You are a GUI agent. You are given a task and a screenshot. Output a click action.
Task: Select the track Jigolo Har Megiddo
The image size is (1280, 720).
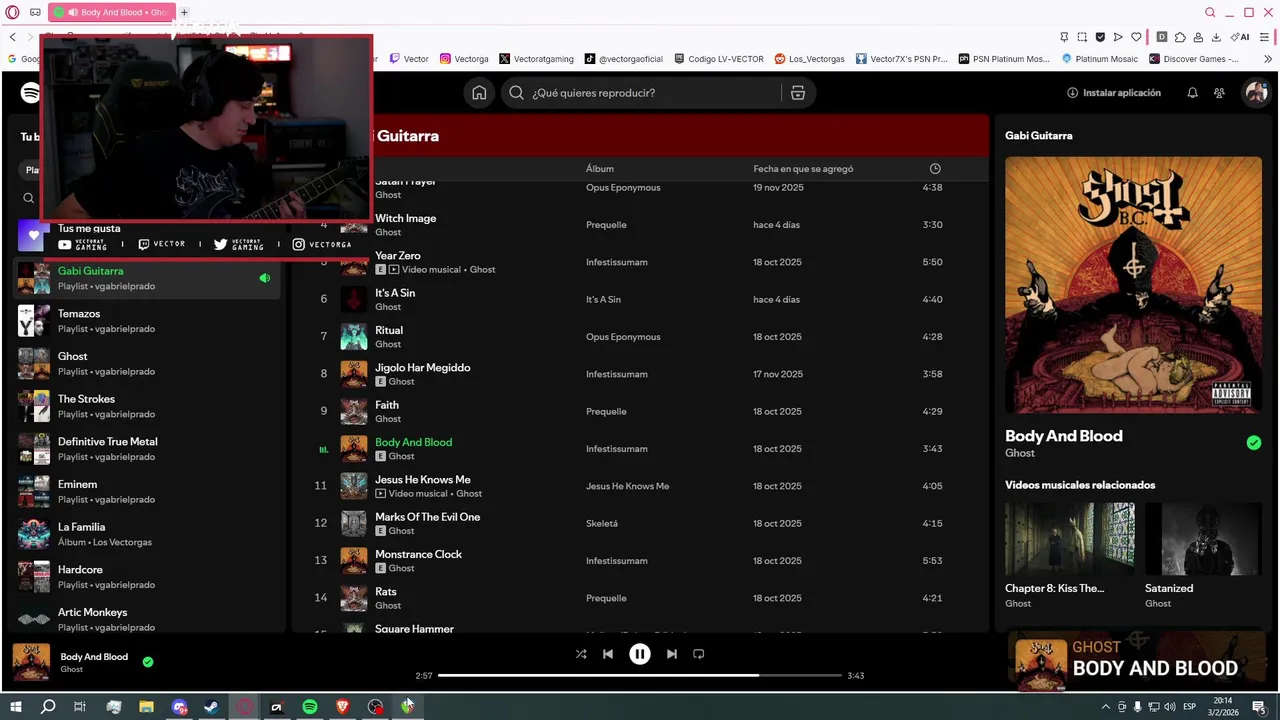pos(422,367)
